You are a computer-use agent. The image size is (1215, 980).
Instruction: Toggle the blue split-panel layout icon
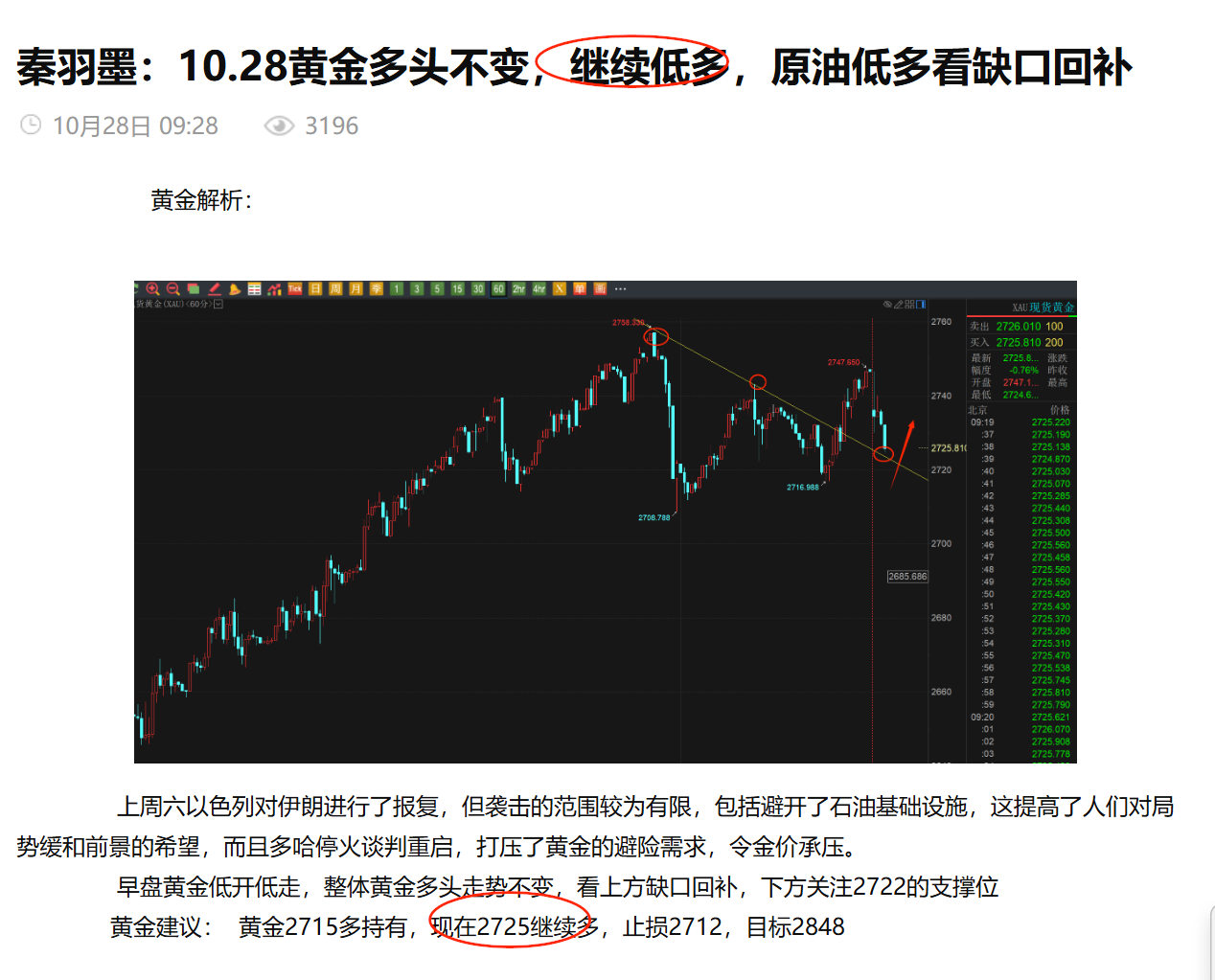921,305
